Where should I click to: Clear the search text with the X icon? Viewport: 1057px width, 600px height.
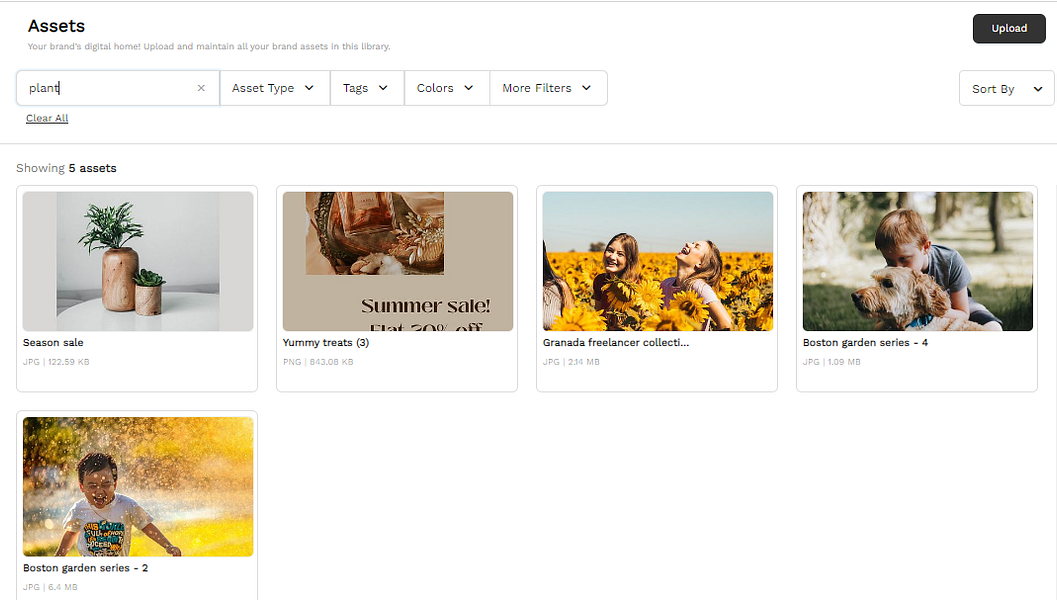point(201,88)
